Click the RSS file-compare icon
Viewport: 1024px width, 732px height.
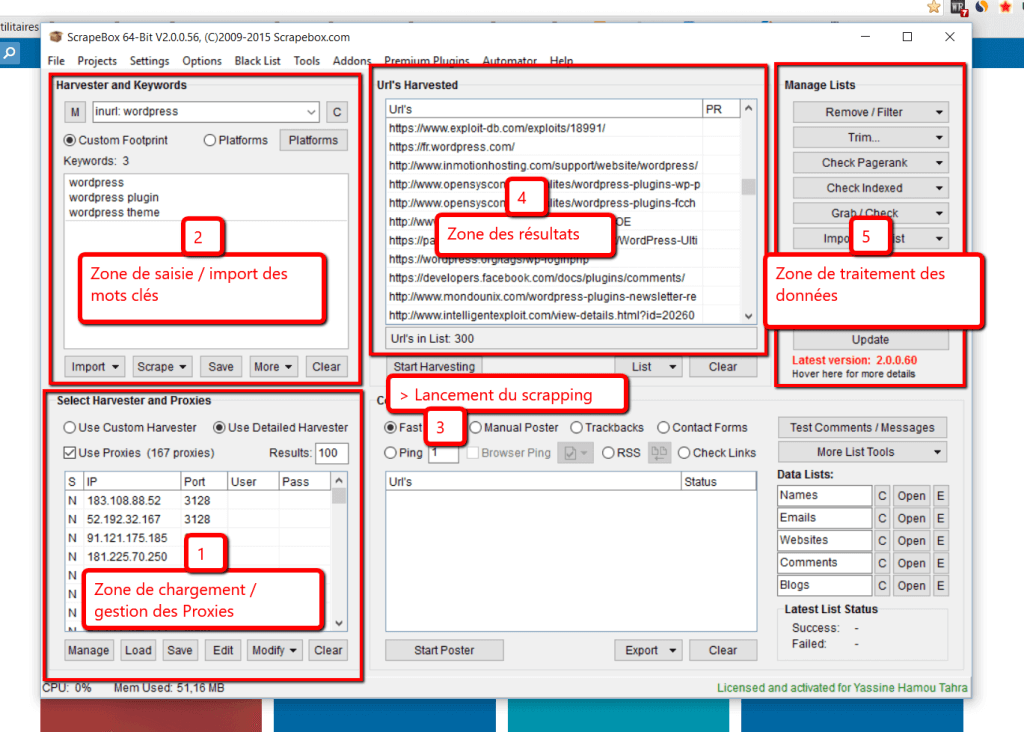[x=657, y=453]
